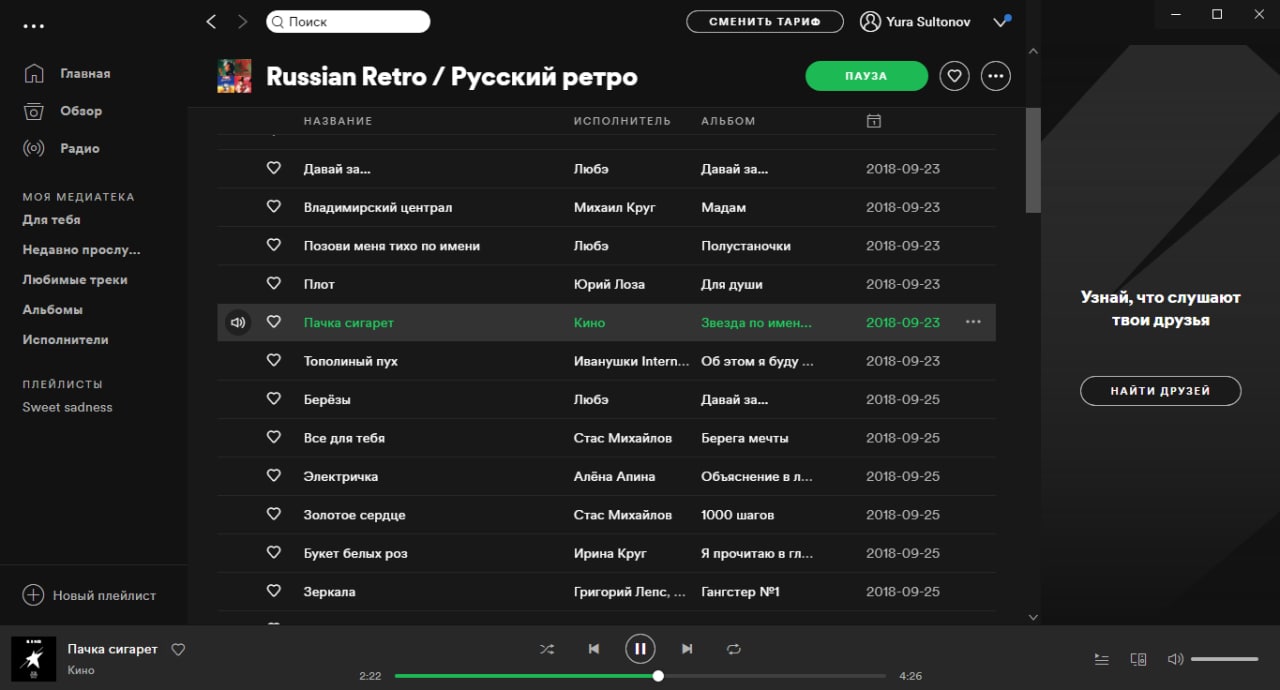This screenshot has height=690, width=1280.
Task: Mute the volume with the speaker icon
Action: coord(1175,659)
